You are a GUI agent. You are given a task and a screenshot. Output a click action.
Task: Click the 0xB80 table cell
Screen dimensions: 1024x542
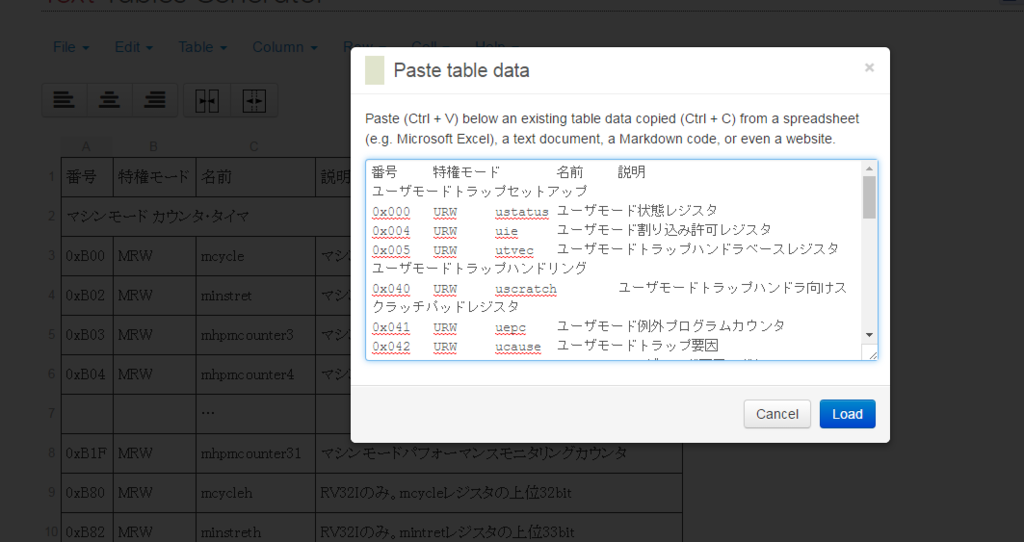(87, 492)
